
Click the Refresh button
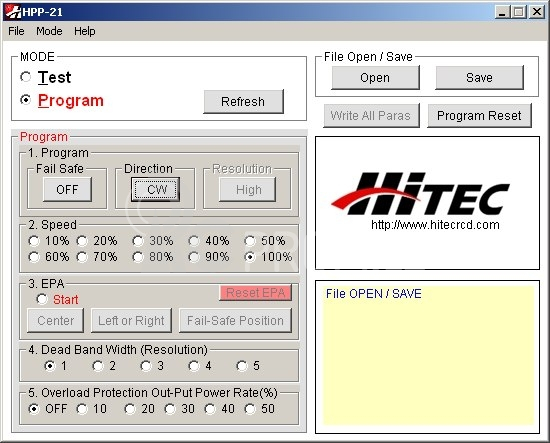pyautogui.click(x=243, y=101)
